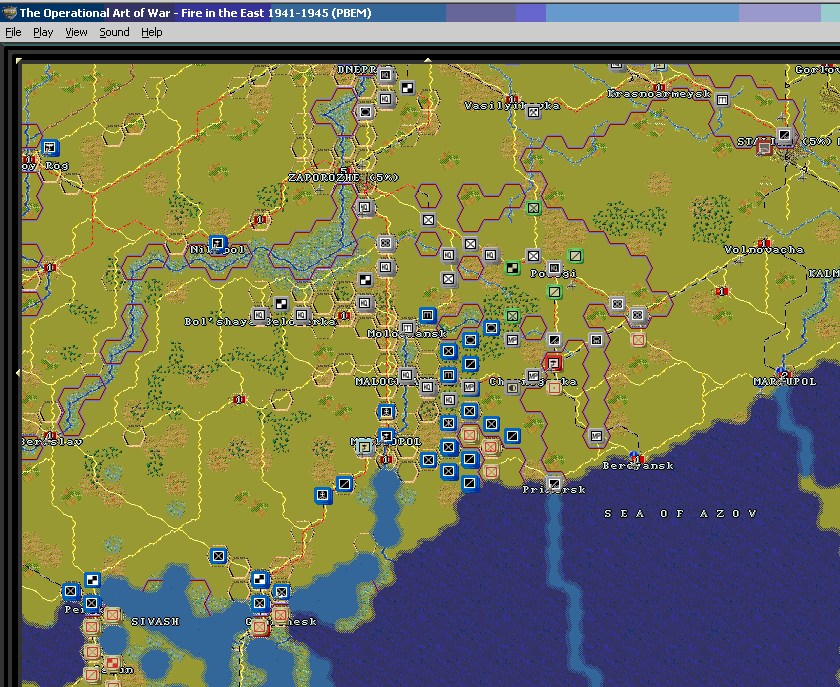Select the gray checkered unit right of DNEPR
This screenshot has height=687, width=840.
407,87
